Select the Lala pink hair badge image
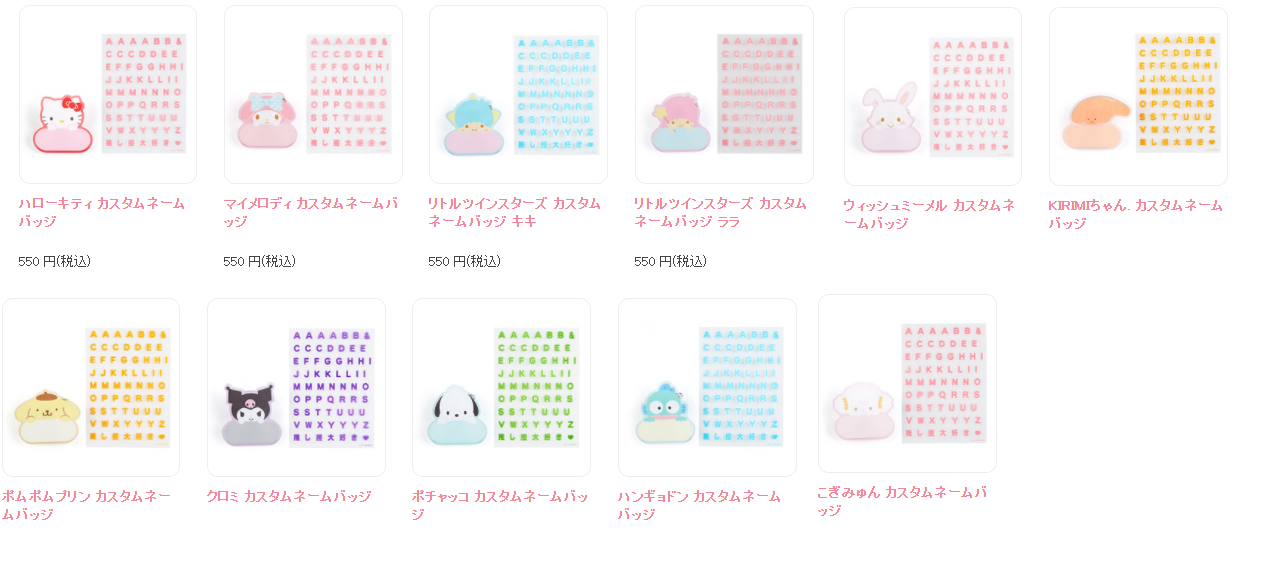The height and width of the screenshot is (565, 1268). pos(724,94)
